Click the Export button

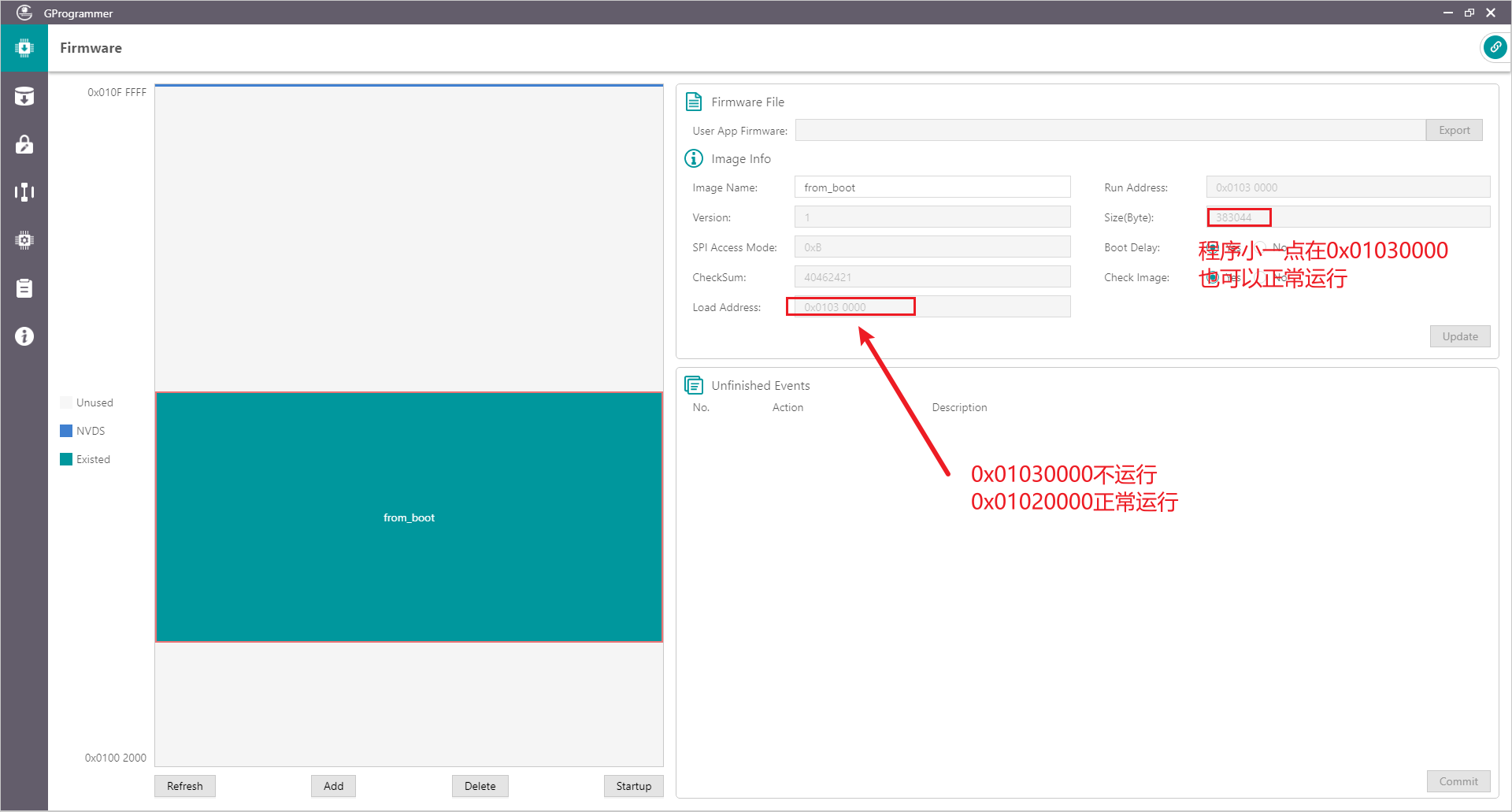tap(1455, 130)
